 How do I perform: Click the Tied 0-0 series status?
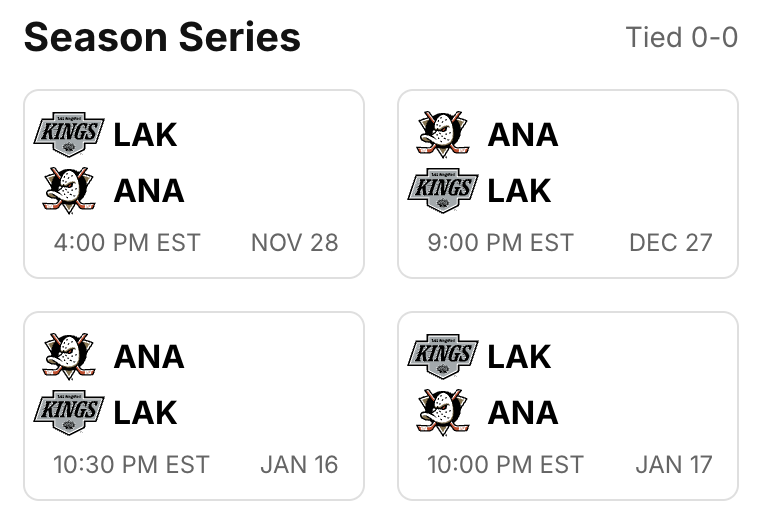tap(681, 38)
